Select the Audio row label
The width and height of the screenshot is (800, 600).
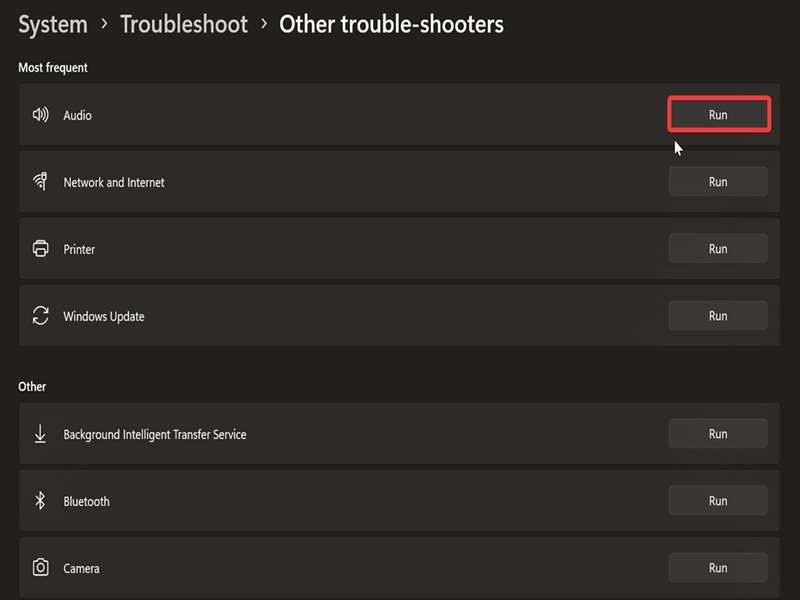click(x=78, y=115)
